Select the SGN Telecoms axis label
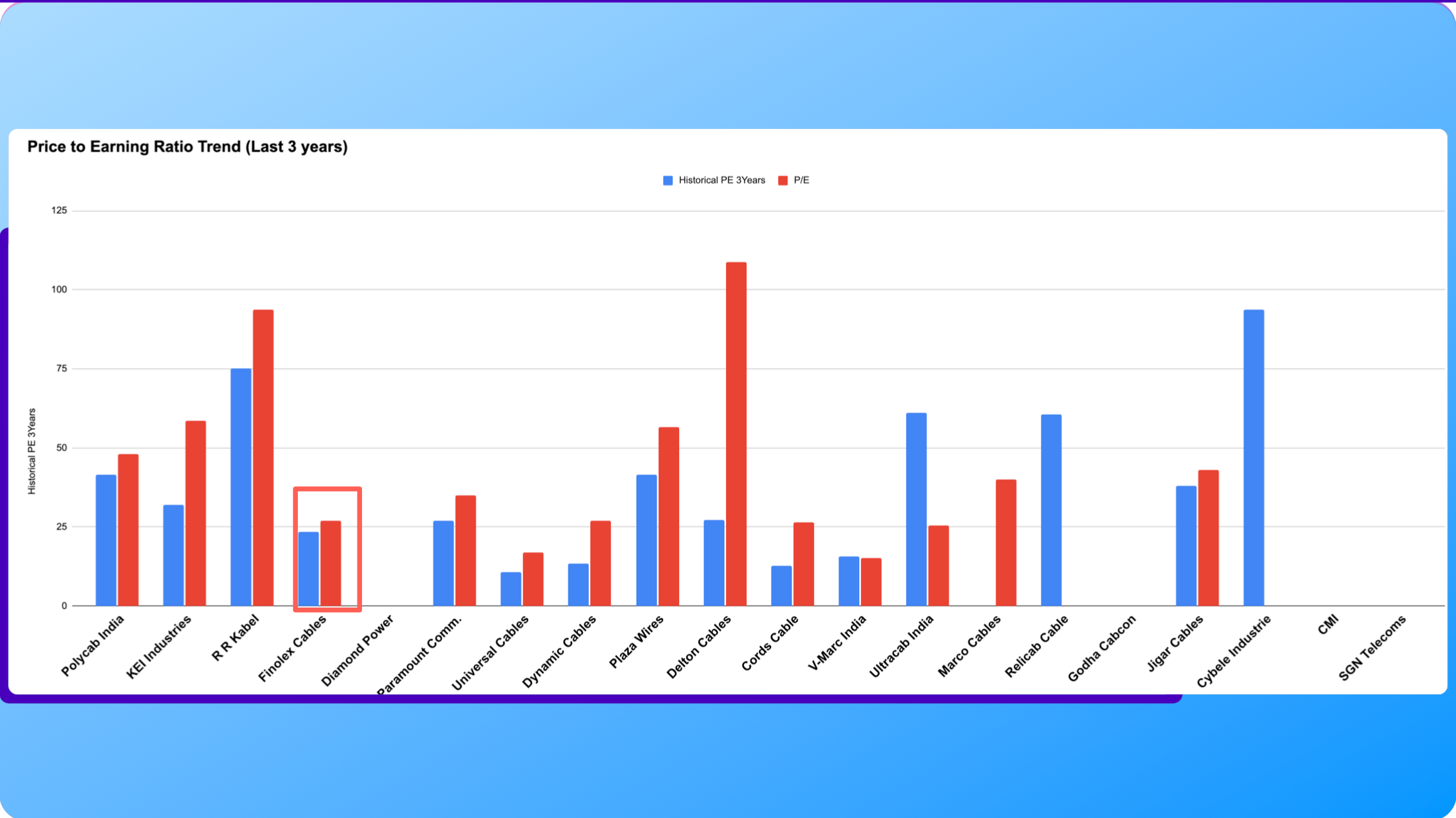The height and width of the screenshot is (818, 1456). pyautogui.click(x=1373, y=648)
